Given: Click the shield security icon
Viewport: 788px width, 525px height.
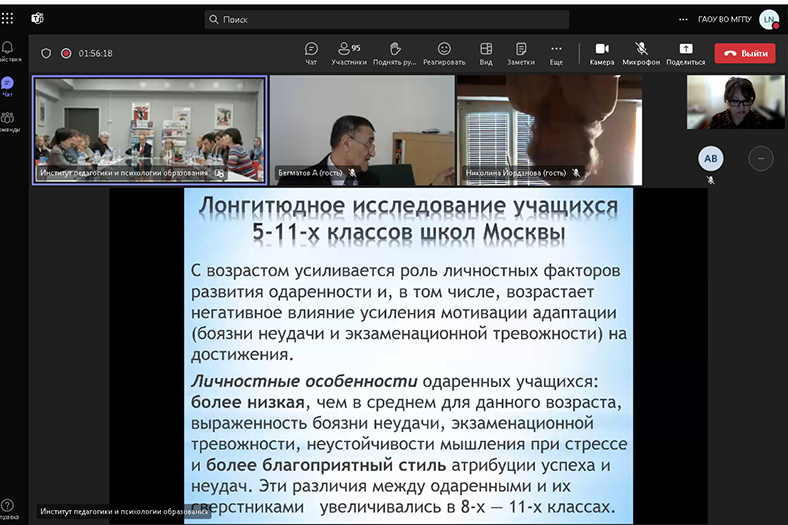Looking at the screenshot, I should coord(46,54).
